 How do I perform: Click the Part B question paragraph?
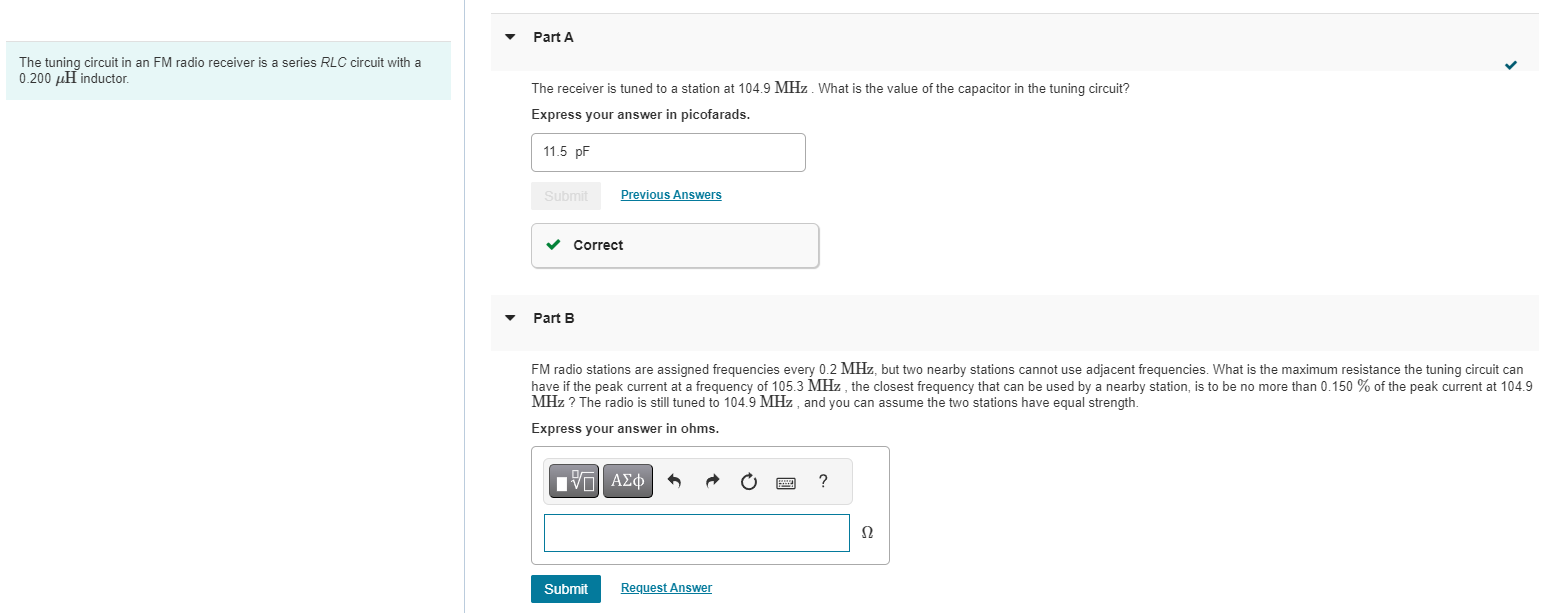click(1031, 386)
